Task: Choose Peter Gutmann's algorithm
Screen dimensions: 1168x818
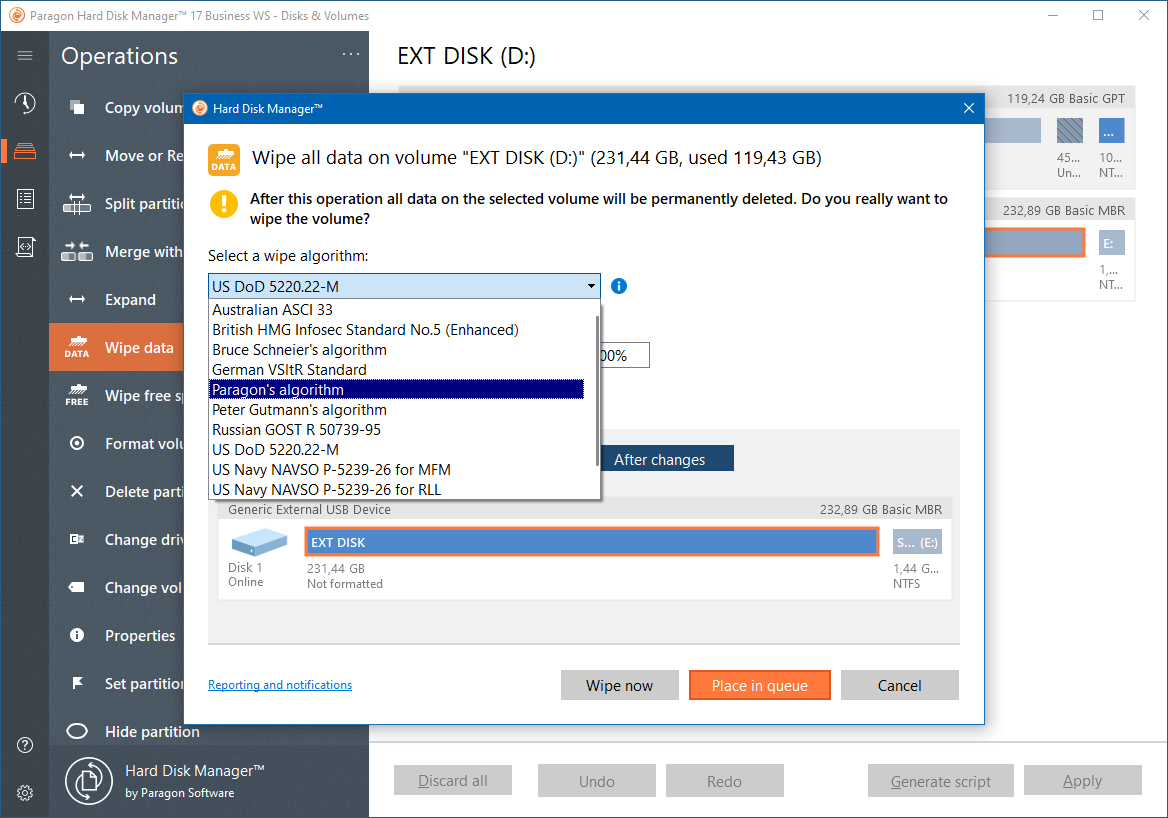Action: click(x=396, y=410)
